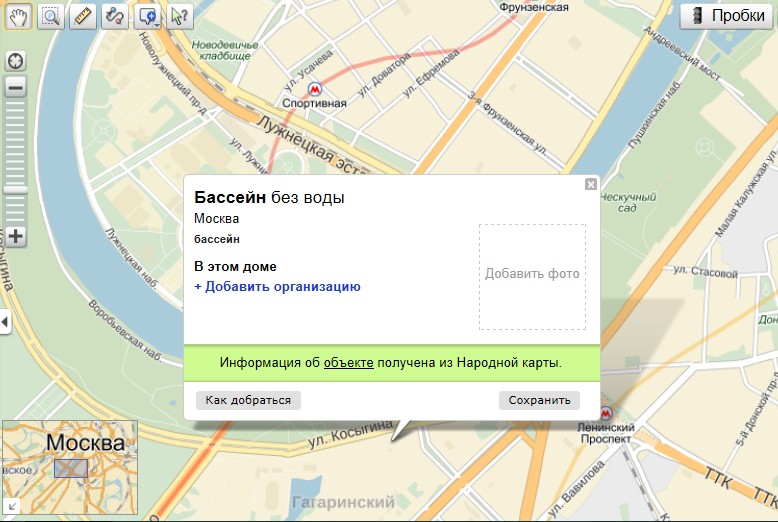778x522 pixels.
Task: Select the what's-here cursor tool
Action: pos(180,17)
